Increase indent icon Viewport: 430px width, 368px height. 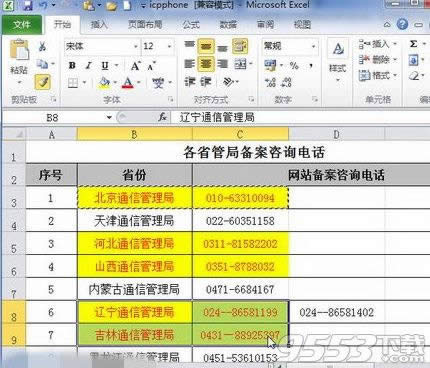(206, 81)
